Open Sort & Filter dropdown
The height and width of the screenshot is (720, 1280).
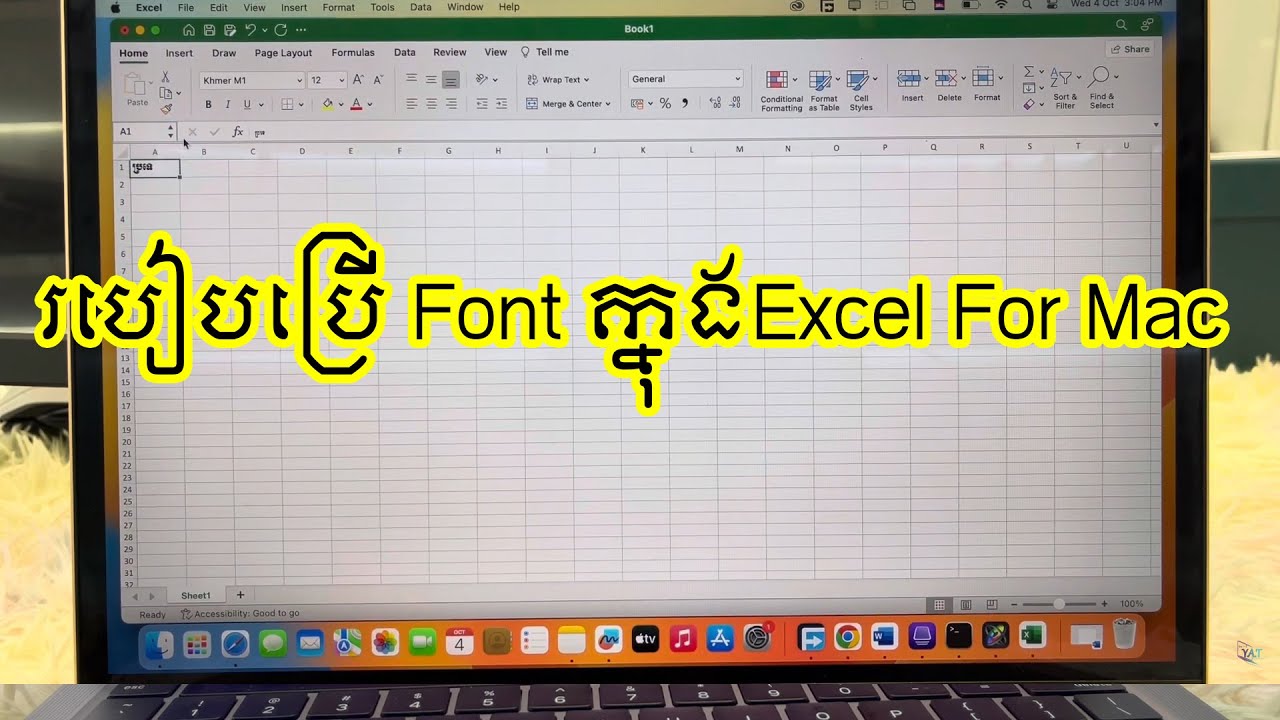(1065, 89)
